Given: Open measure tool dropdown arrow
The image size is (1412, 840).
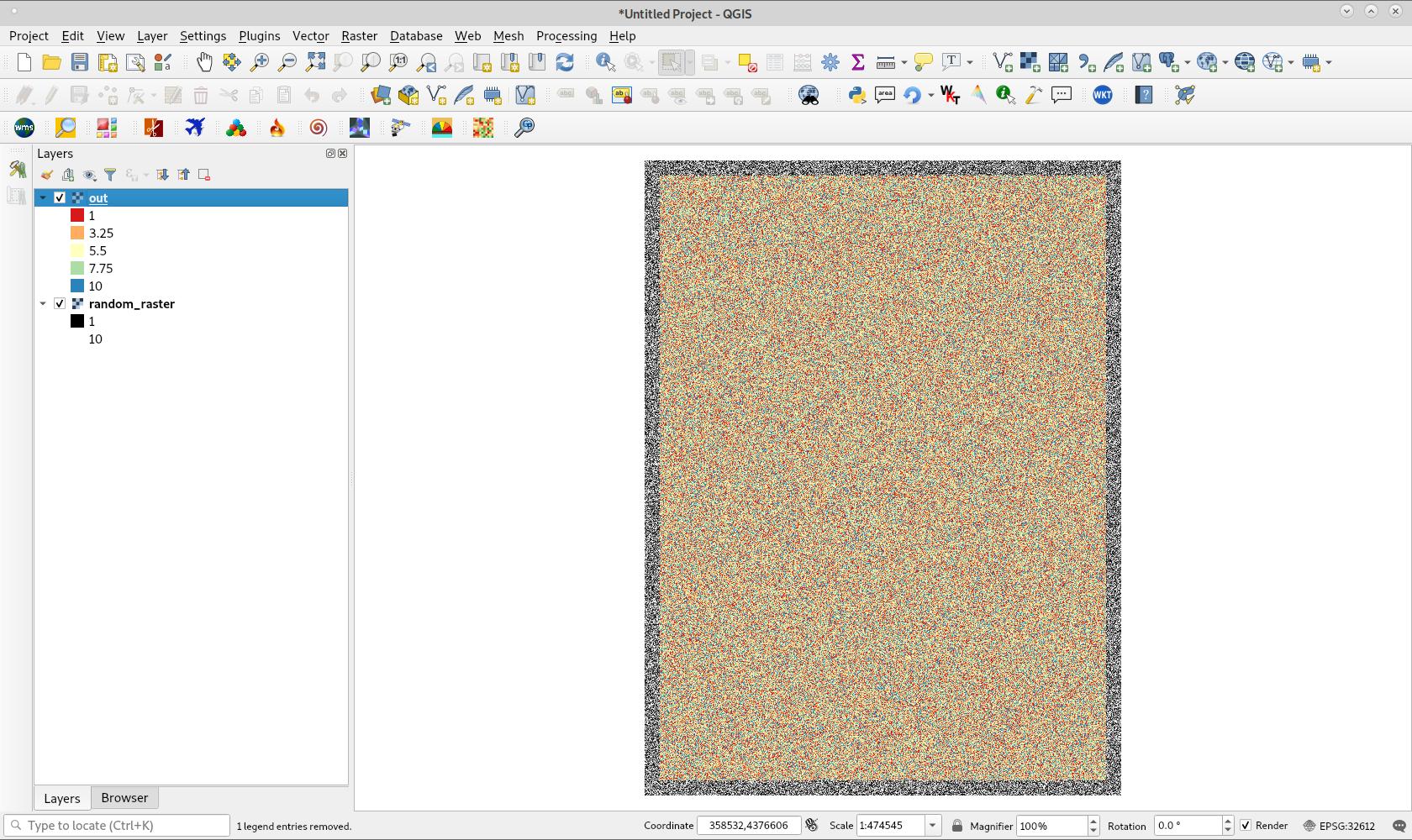Looking at the screenshot, I should (904, 62).
